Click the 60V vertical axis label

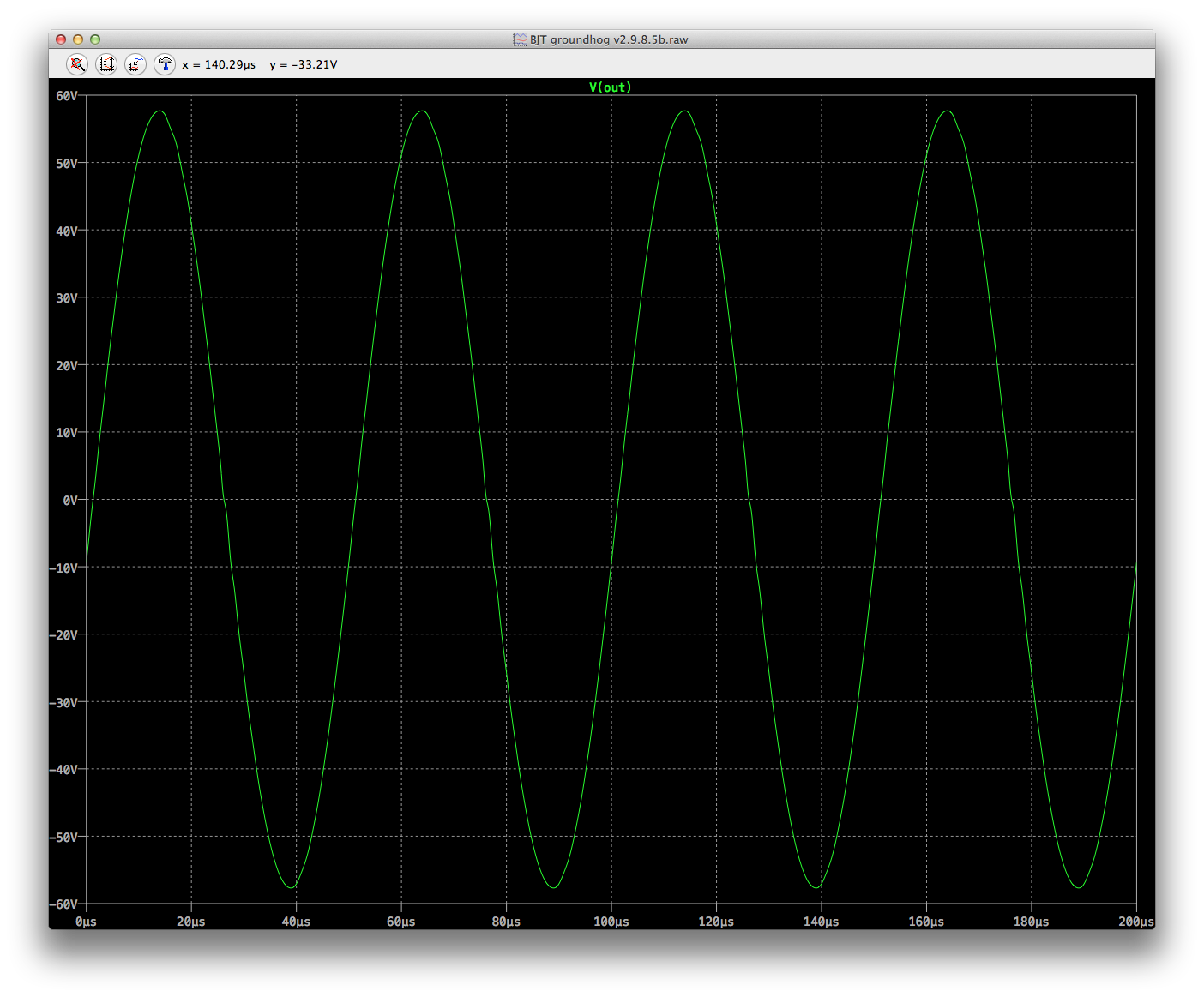pyautogui.click(x=67, y=96)
